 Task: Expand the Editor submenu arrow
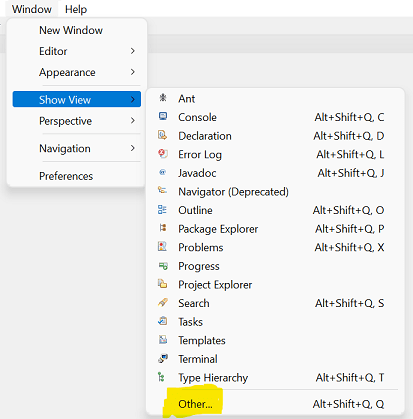(133, 51)
